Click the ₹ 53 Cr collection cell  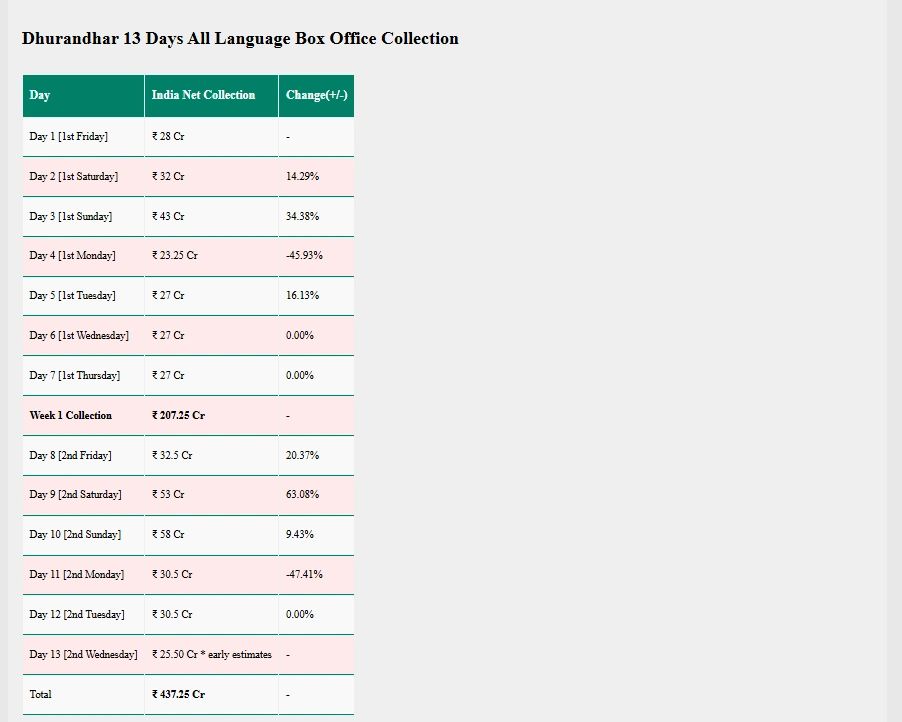click(168, 495)
